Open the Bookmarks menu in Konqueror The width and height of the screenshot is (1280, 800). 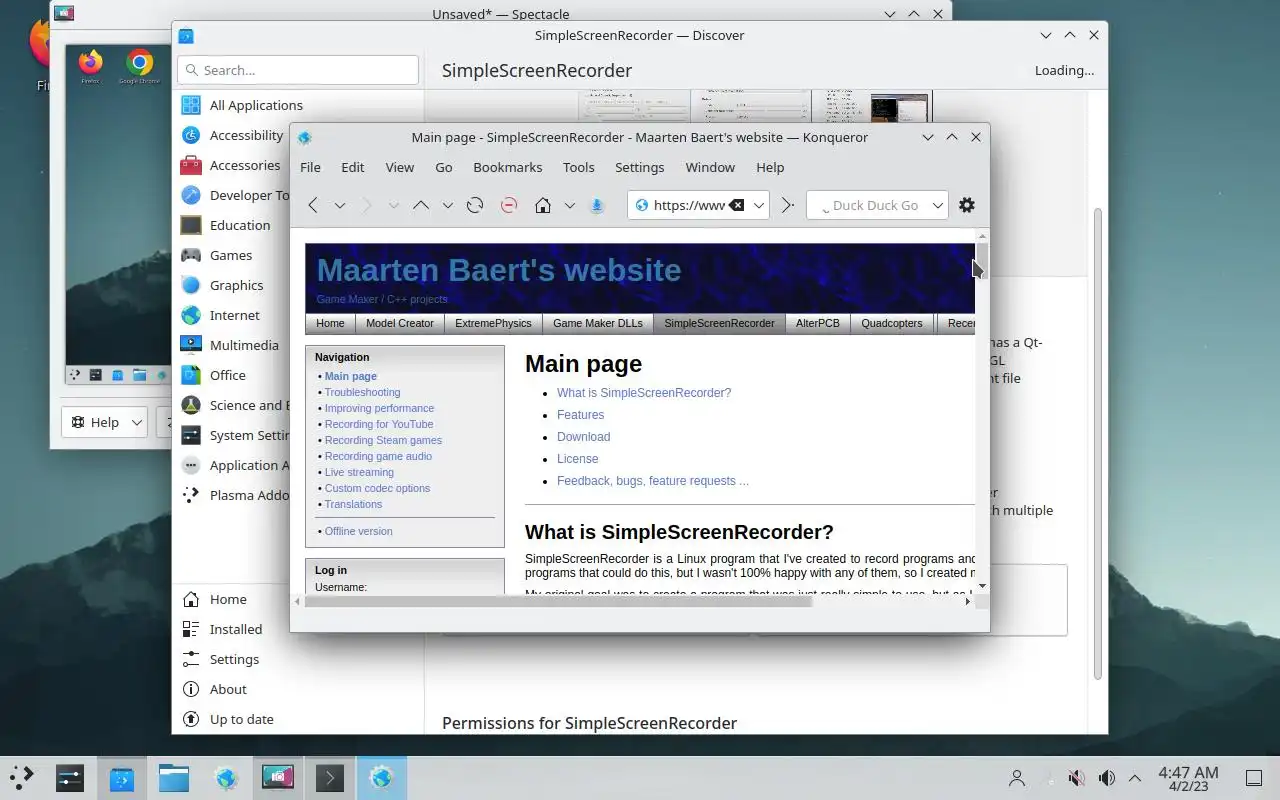click(x=508, y=167)
